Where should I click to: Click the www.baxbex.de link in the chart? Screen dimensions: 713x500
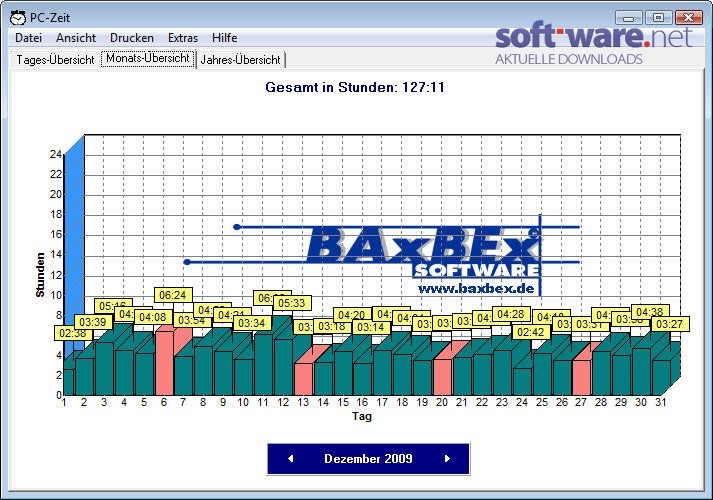tap(476, 288)
